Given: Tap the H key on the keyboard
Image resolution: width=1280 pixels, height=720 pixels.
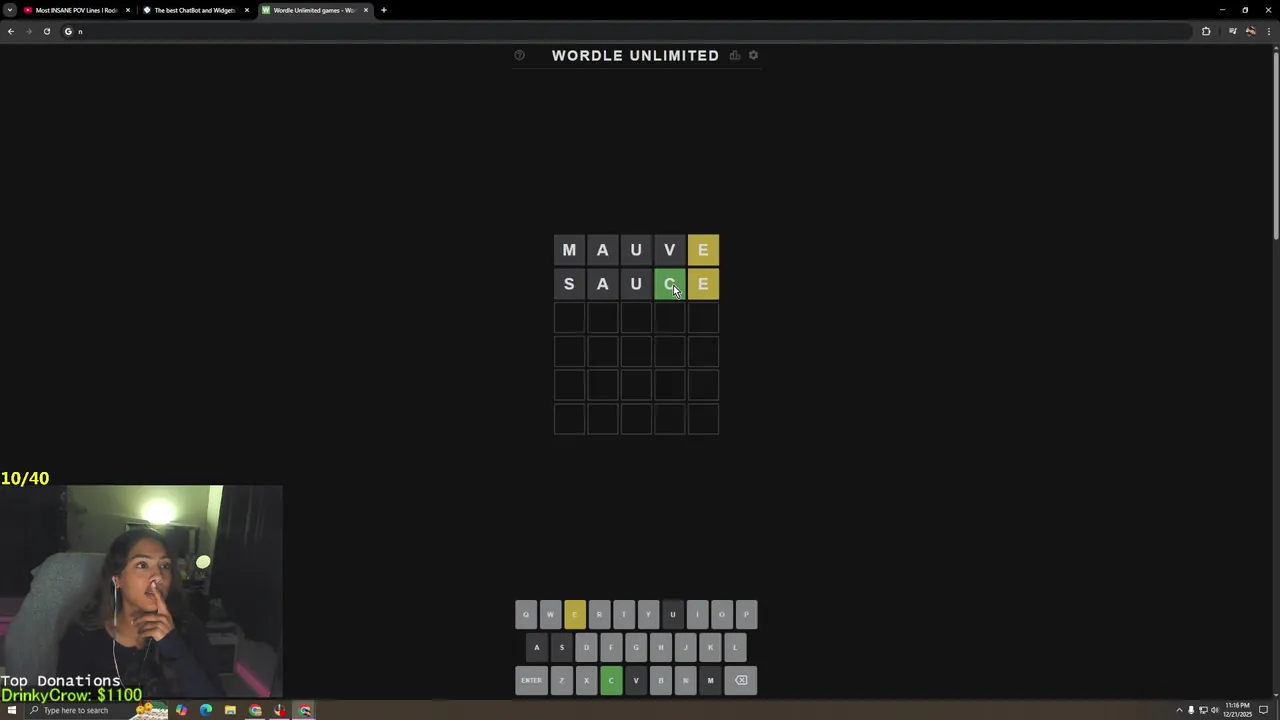Looking at the screenshot, I should click(x=660, y=647).
